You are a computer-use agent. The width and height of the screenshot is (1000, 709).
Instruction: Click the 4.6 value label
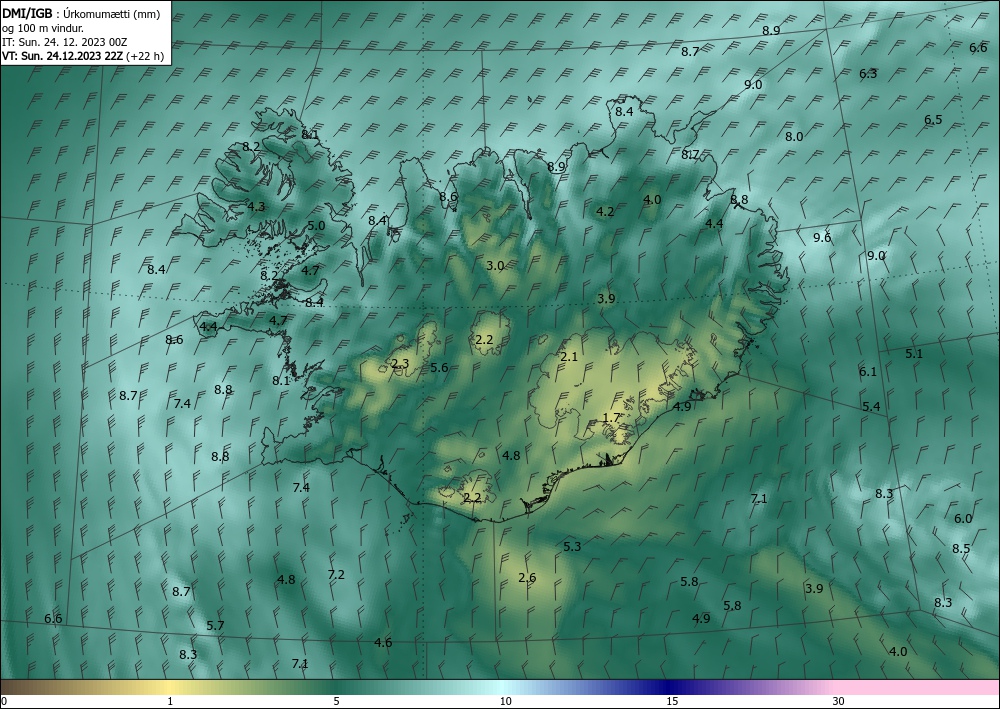point(383,643)
